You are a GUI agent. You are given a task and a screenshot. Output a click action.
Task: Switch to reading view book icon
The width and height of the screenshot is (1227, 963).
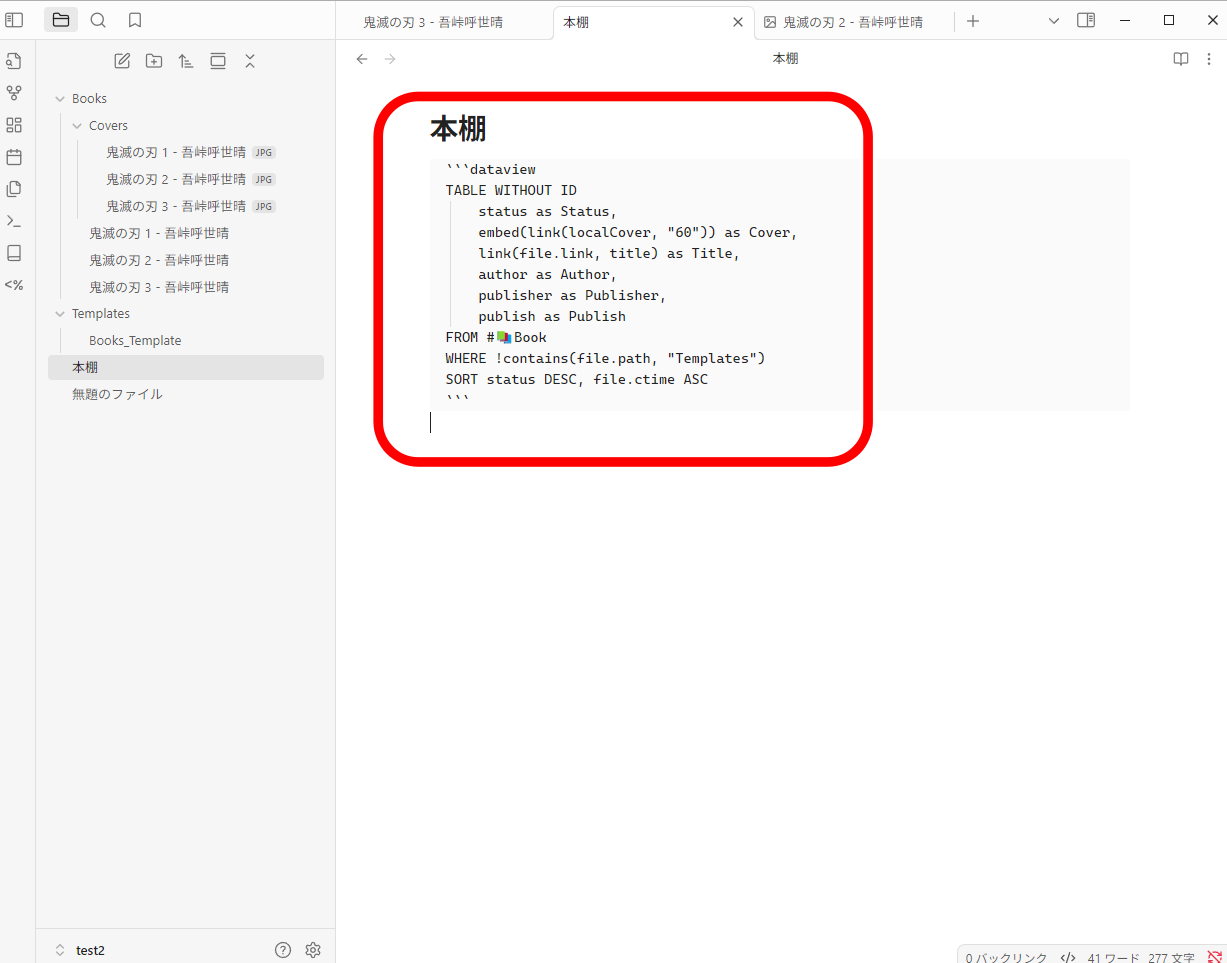point(1181,59)
